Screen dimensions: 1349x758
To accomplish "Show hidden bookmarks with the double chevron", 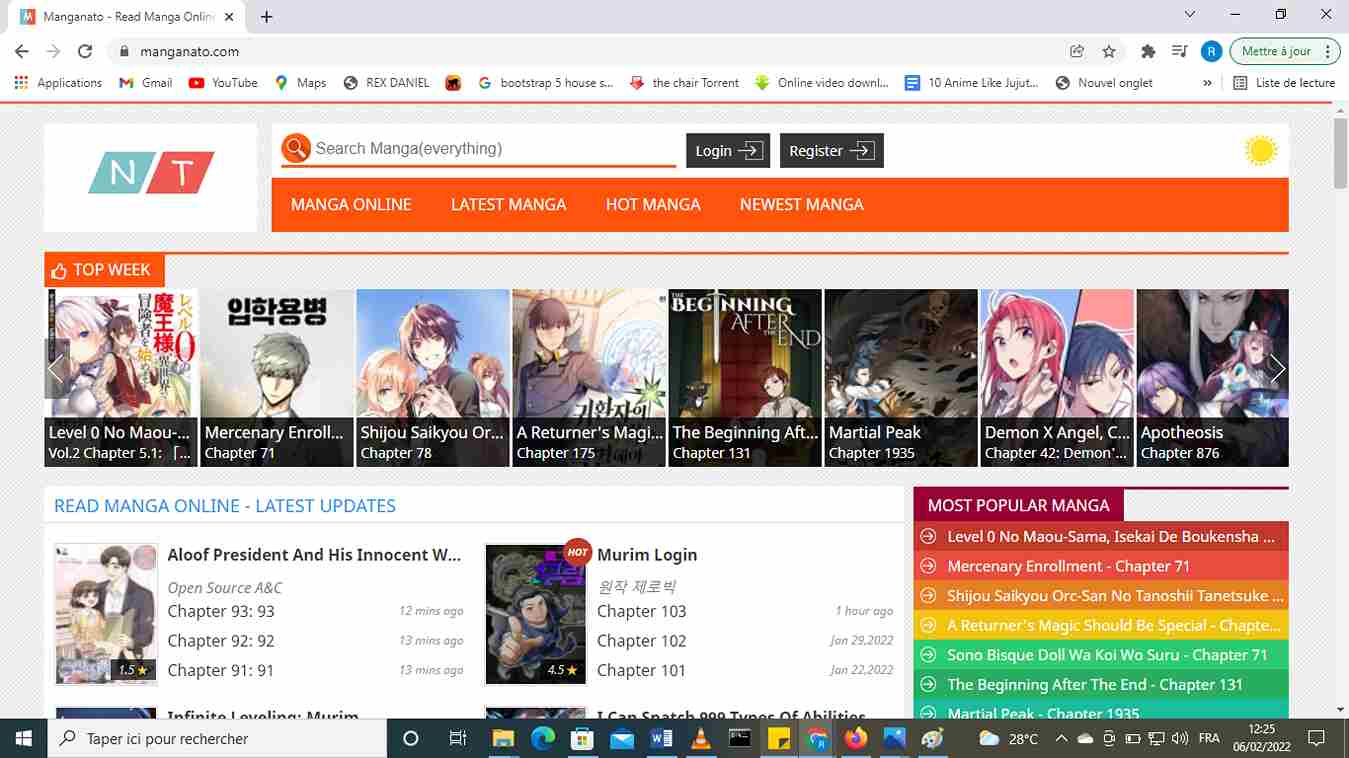I will pyautogui.click(x=1208, y=83).
